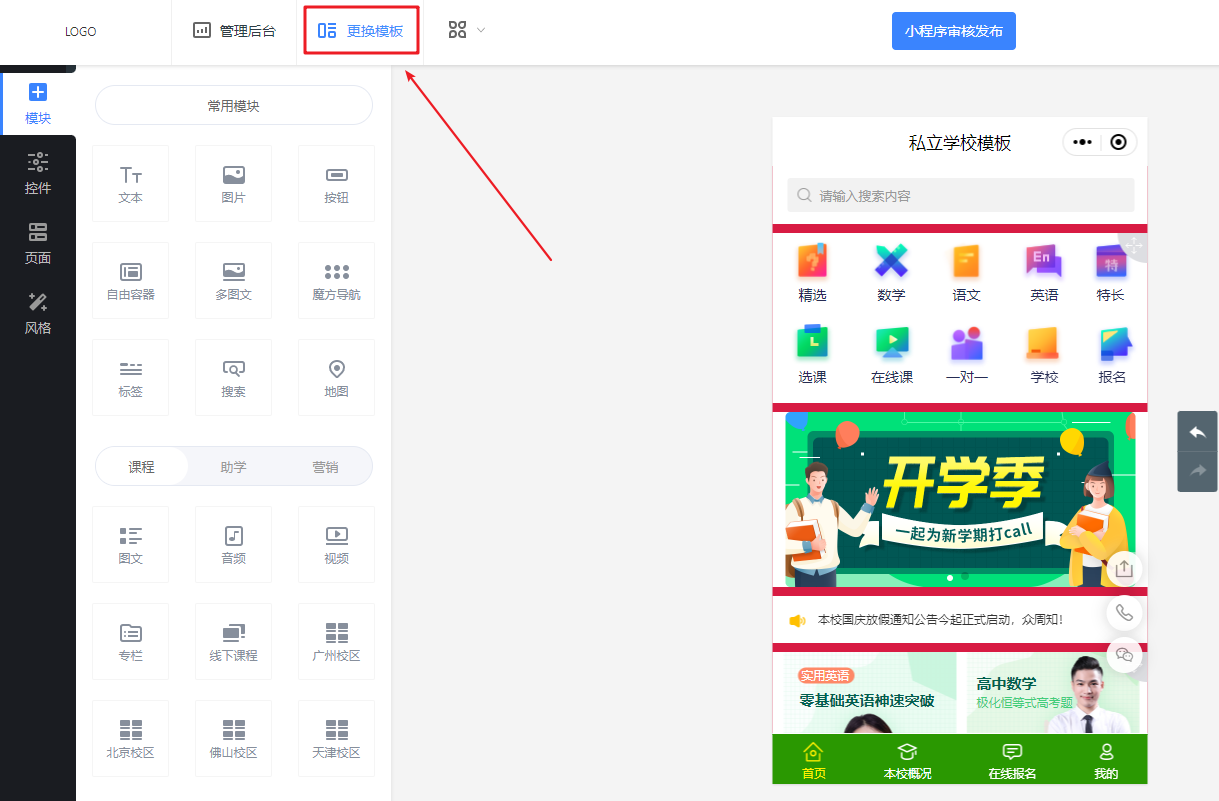
Task: Insert the 自由容器 module
Action: point(130,281)
